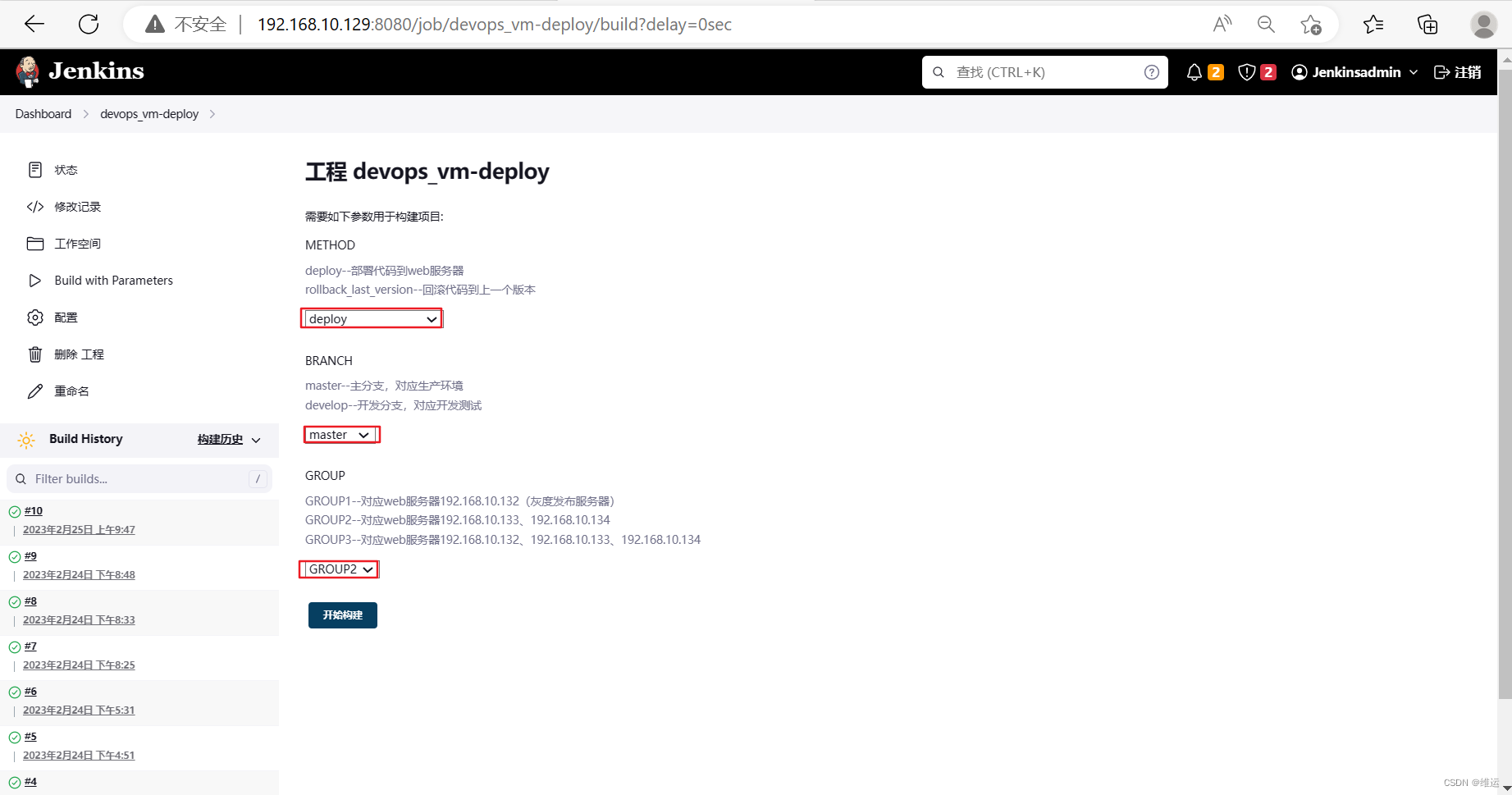Open timestamp 2023年2月24日 下午5:31
This screenshot has width=1512, height=795.
coord(79,710)
